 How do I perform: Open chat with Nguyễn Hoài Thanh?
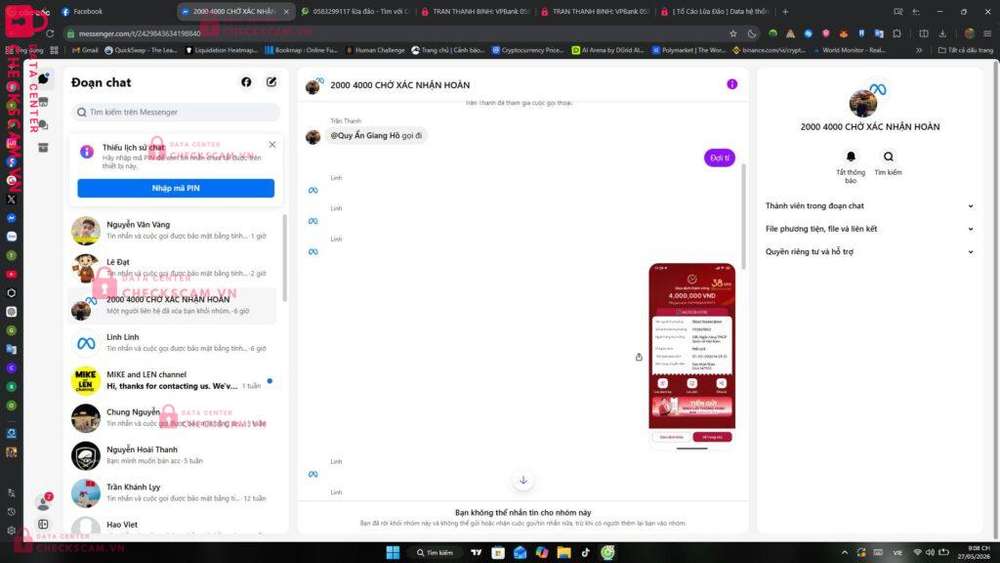[173, 455]
